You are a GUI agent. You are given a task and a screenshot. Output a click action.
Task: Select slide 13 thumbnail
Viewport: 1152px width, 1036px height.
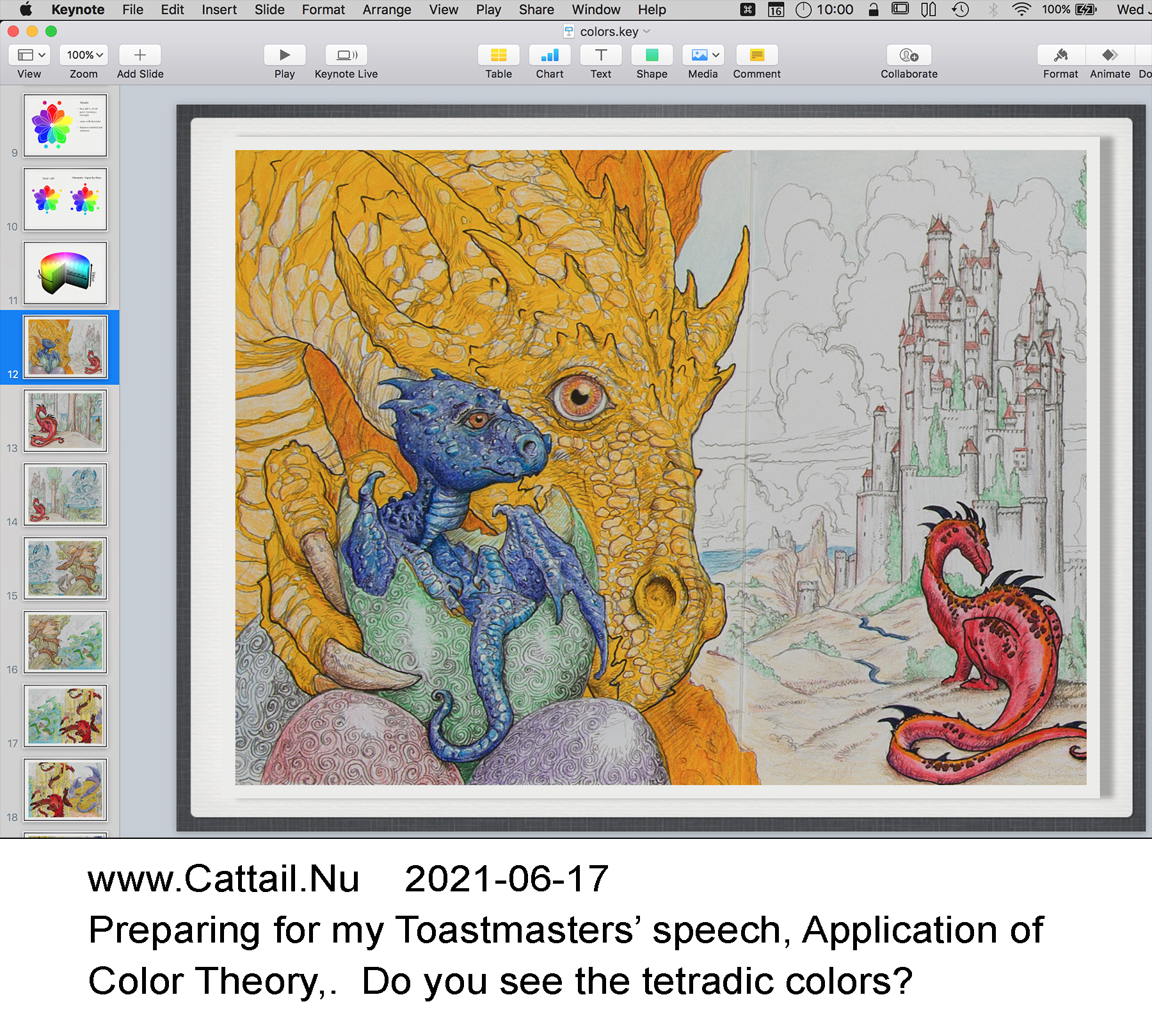coord(65,420)
